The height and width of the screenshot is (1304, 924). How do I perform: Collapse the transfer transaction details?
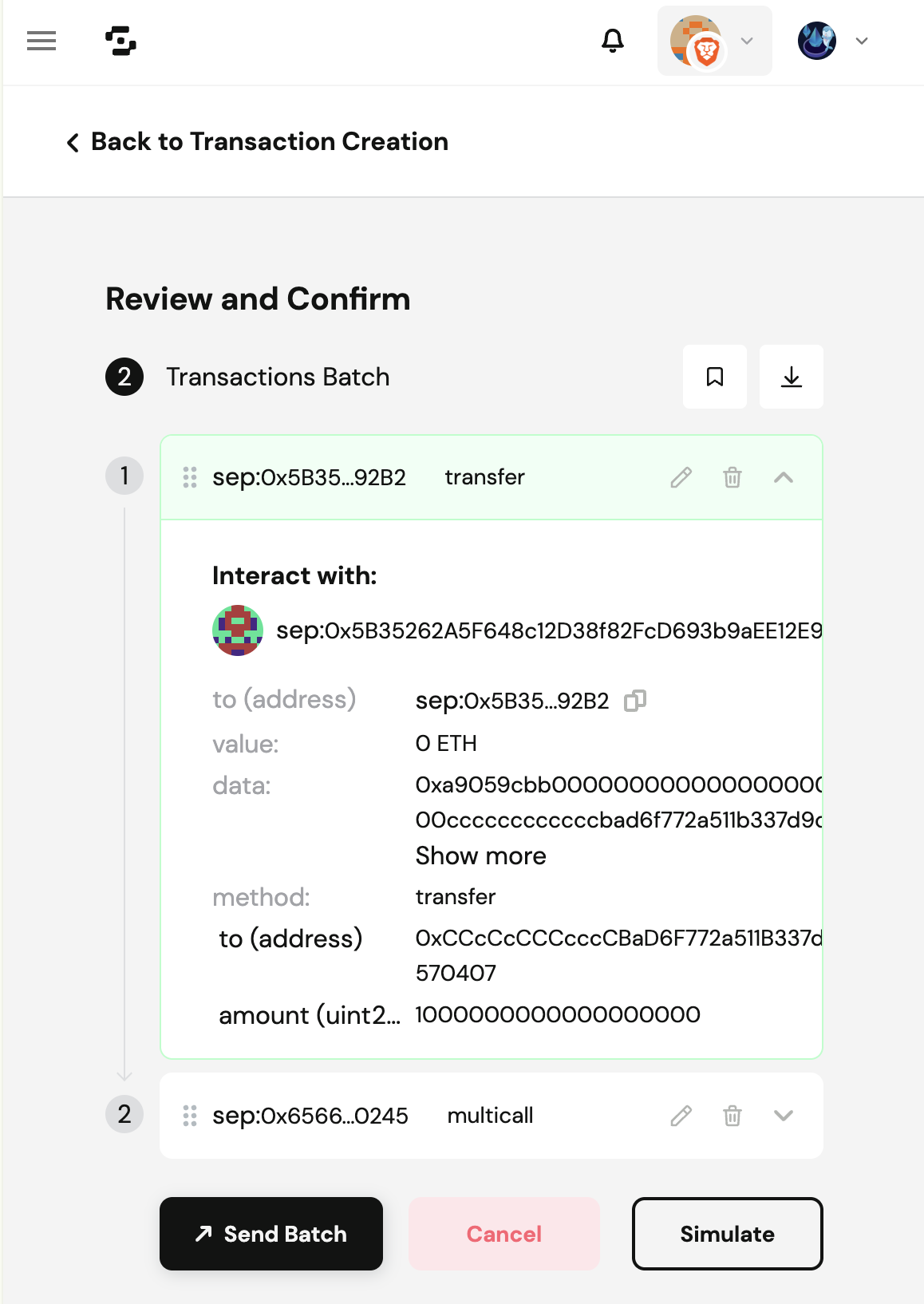(x=784, y=477)
